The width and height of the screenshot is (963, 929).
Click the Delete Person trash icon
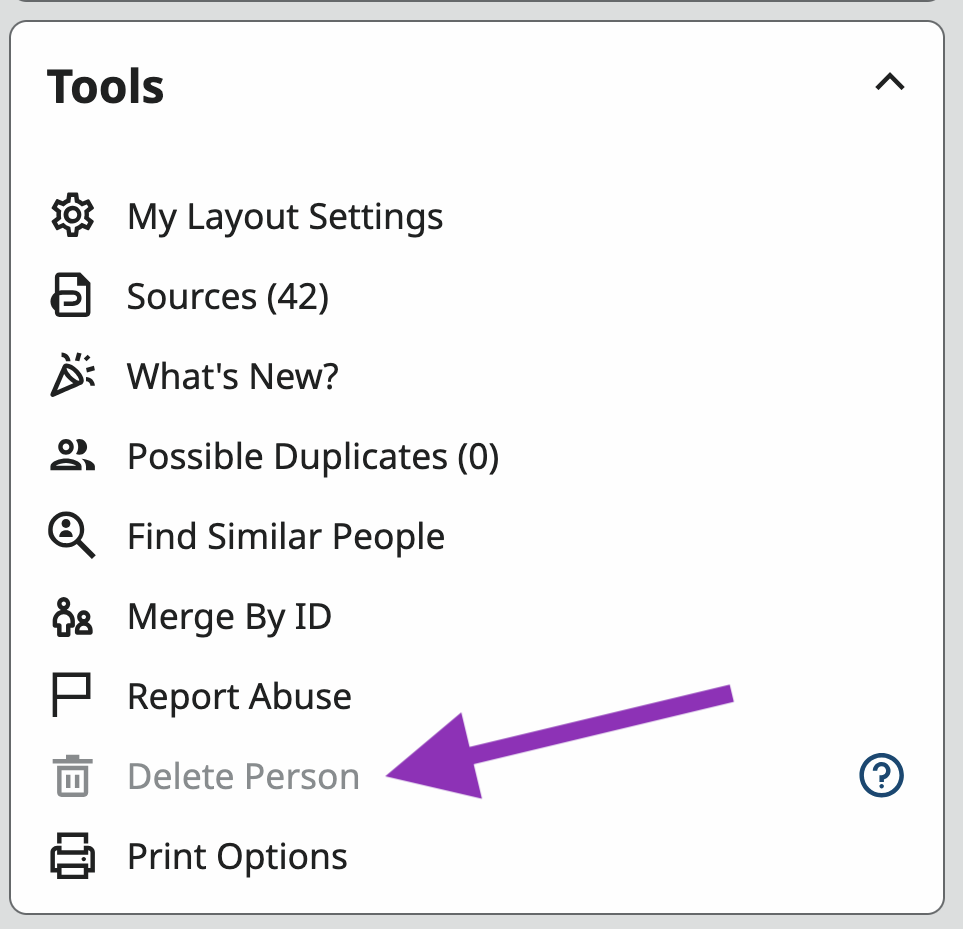[x=72, y=775]
